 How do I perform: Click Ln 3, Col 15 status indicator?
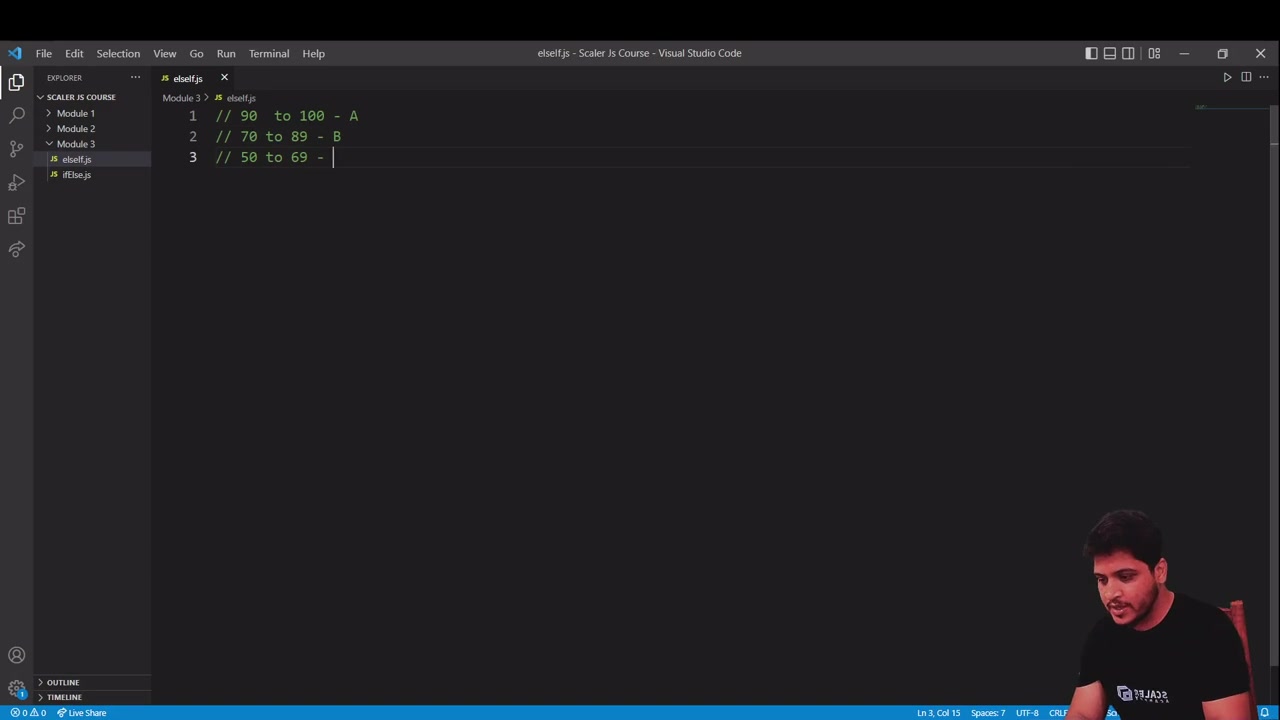tap(938, 713)
